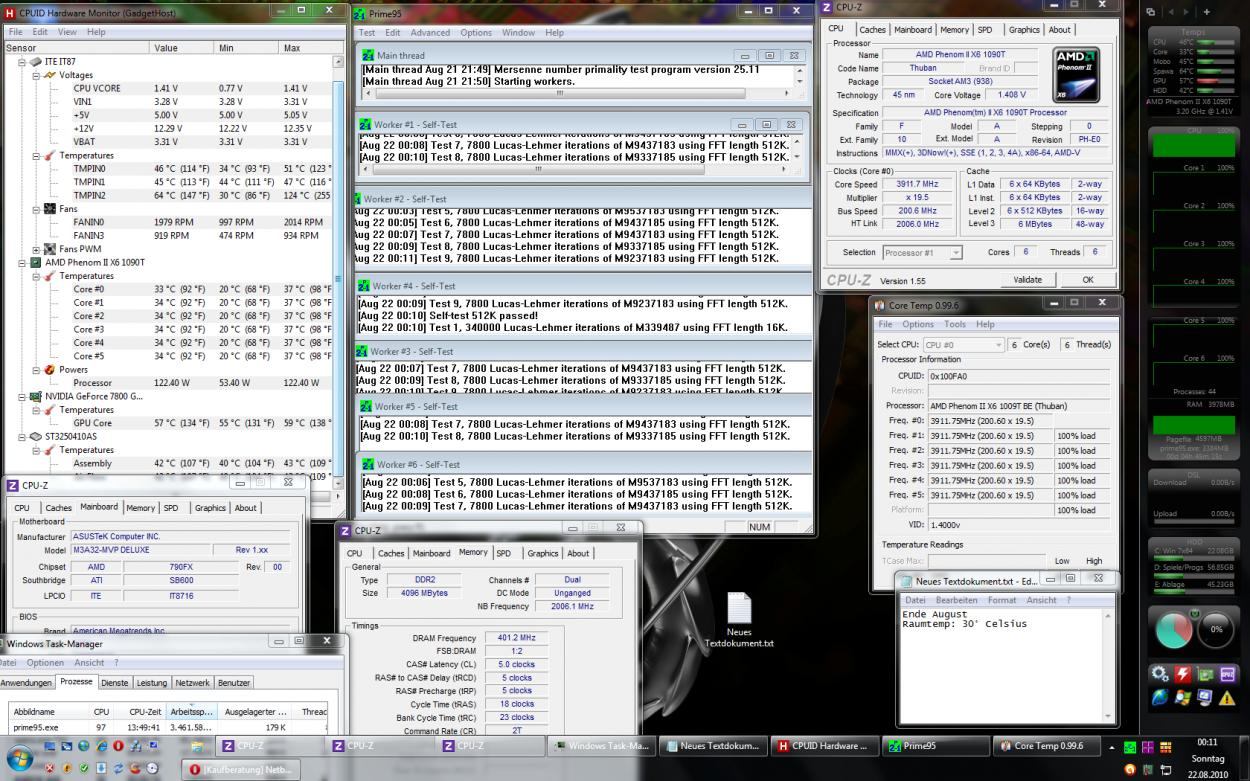Collapse the NVIDIA GeForce 7800 node
The image size is (1250, 781).
pos(23,396)
